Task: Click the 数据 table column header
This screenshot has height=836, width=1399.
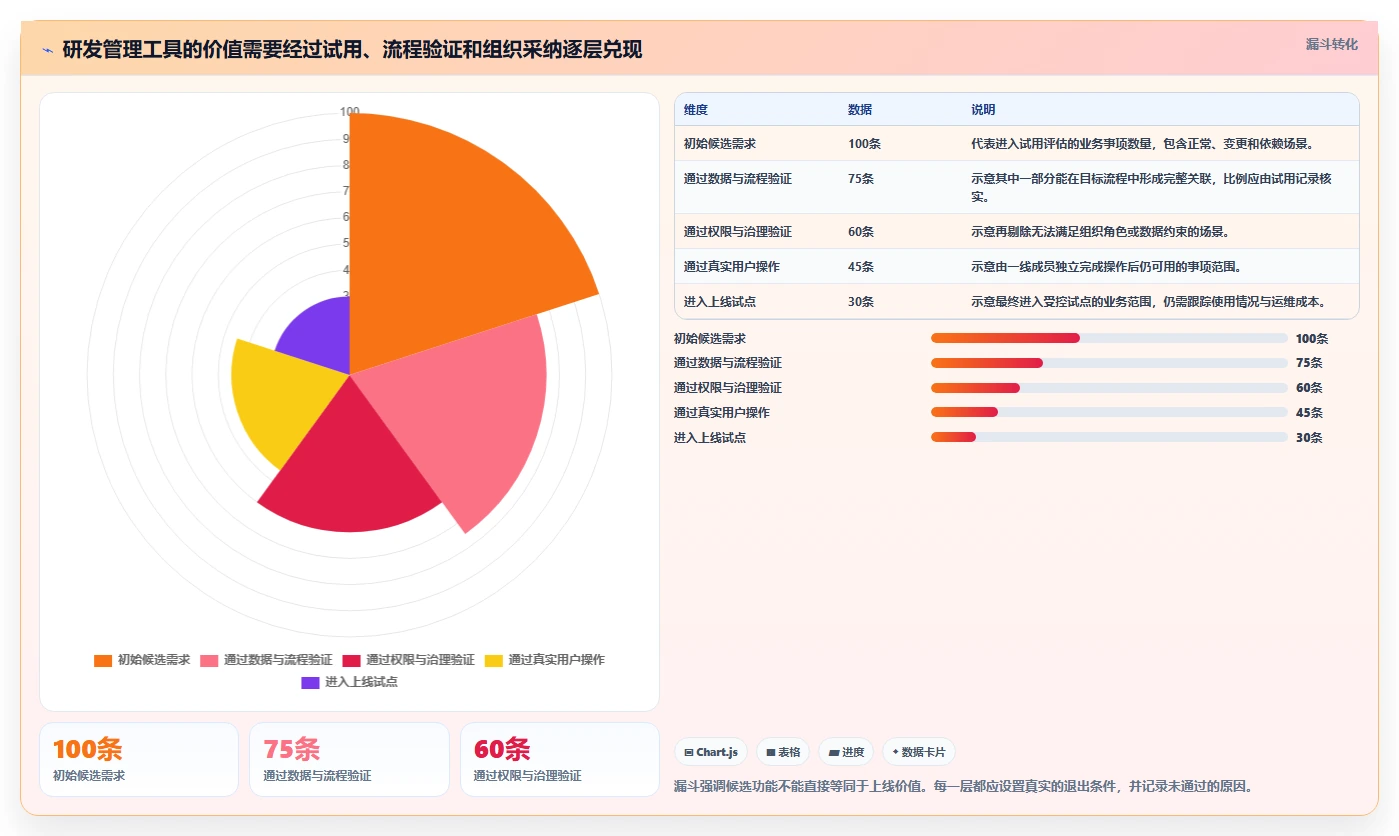Action: [x=860, y=110]
